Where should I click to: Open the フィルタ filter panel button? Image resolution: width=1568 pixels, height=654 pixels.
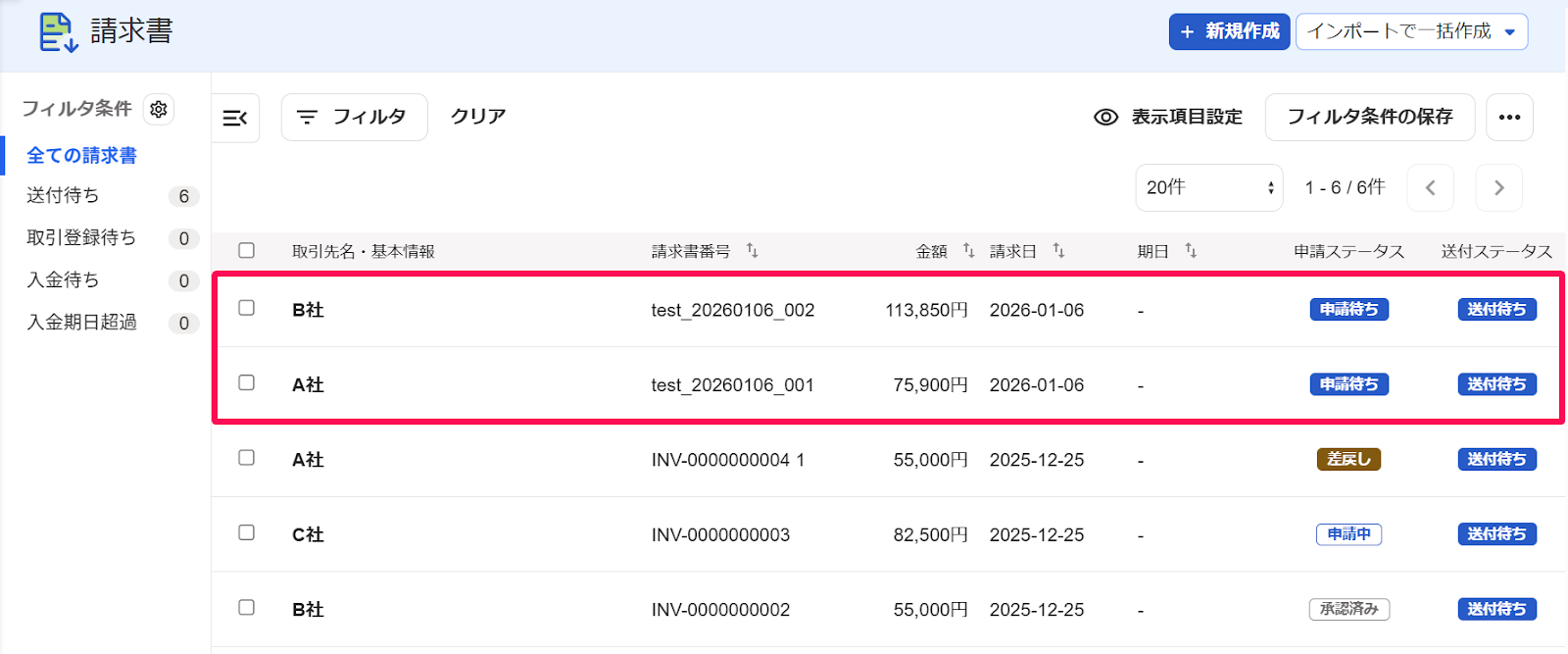click(x=354, y=118)
